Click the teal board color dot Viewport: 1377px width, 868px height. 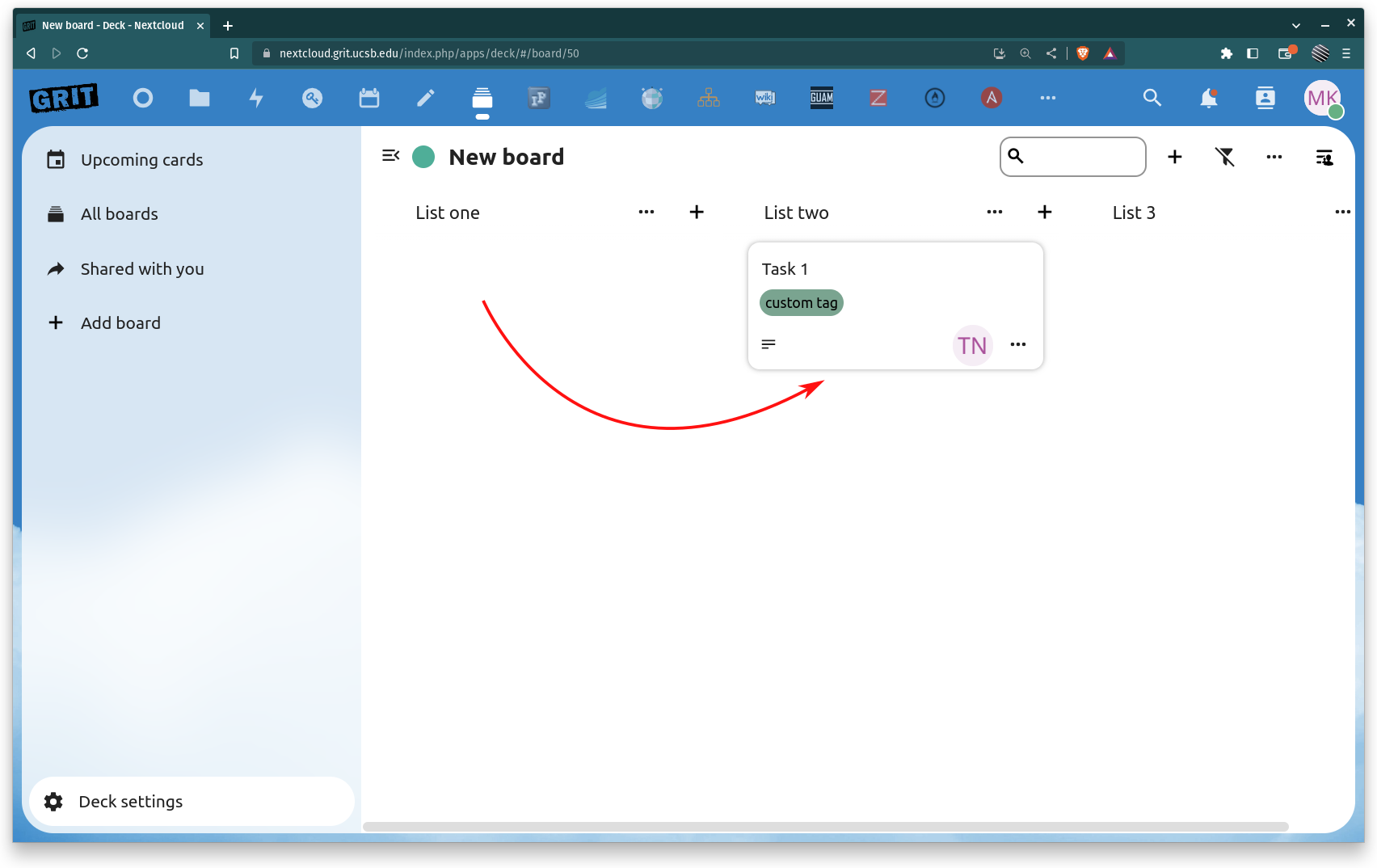(423, 157)
